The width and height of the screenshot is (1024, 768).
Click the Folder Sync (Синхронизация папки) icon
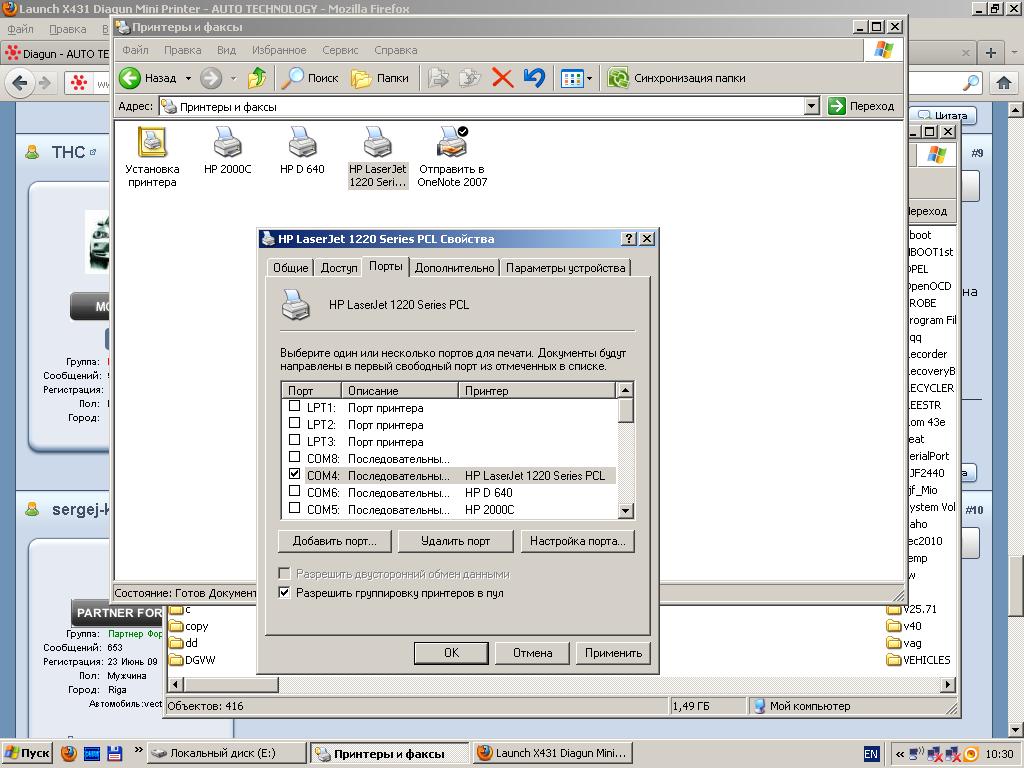[617, 78]
